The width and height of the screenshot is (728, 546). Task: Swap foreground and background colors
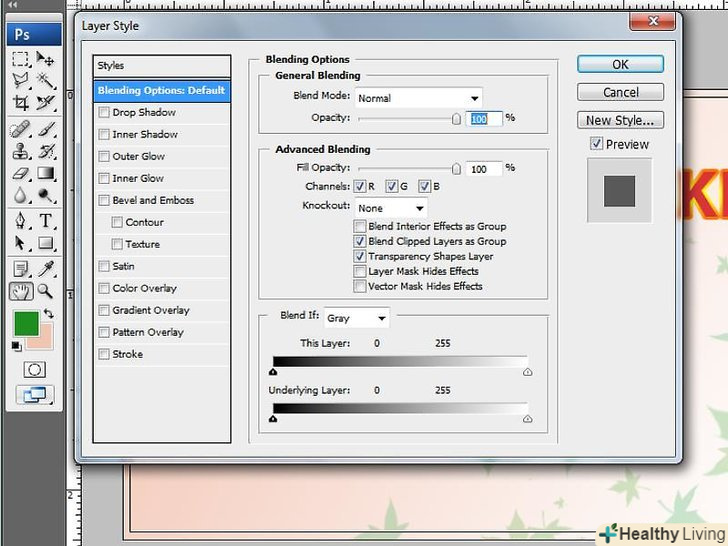click(48, 313)
